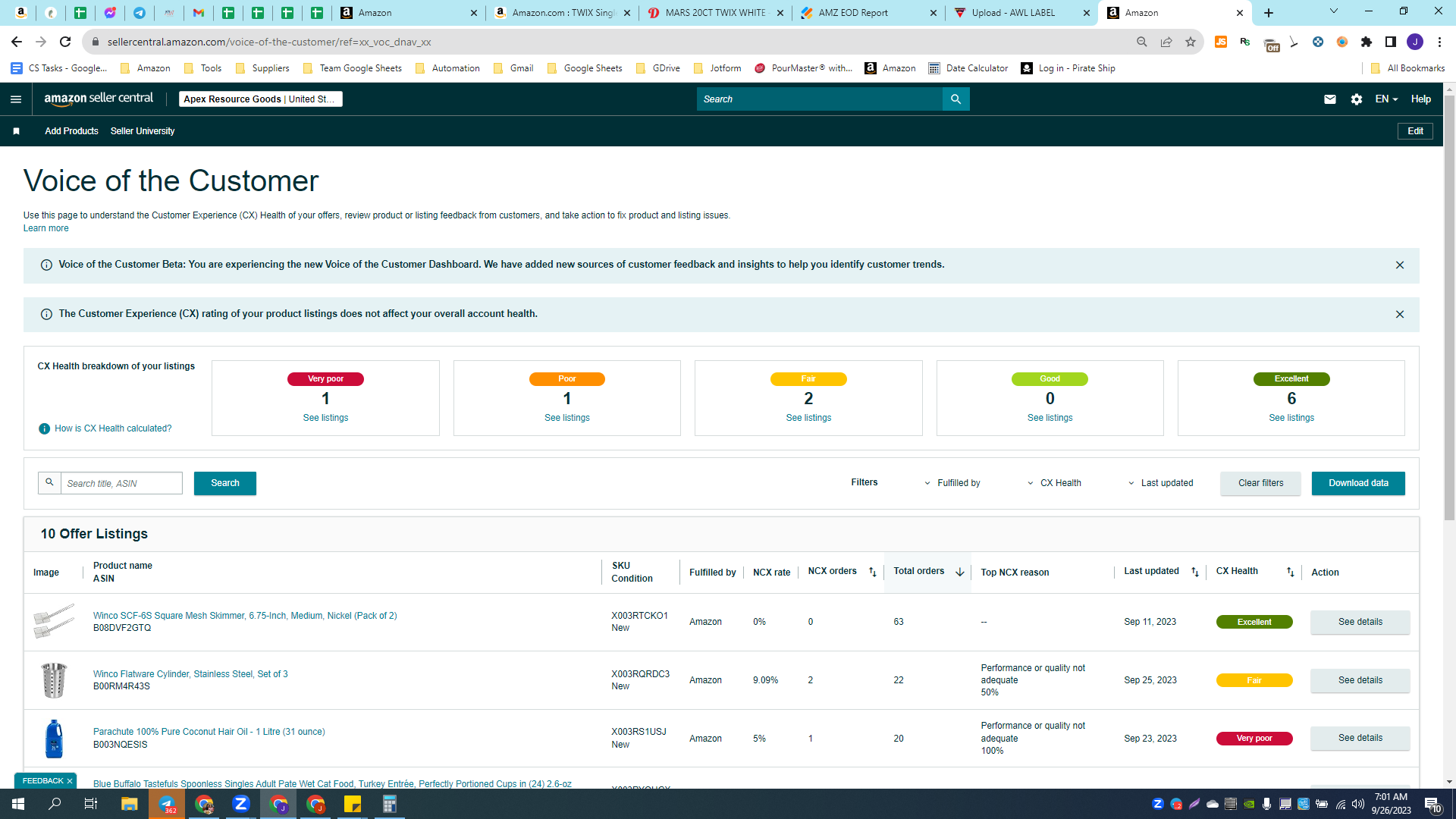This screenshot has height=819, width=1456.
Task: Close the FEEDBACK tab
Action: (70, 781)
